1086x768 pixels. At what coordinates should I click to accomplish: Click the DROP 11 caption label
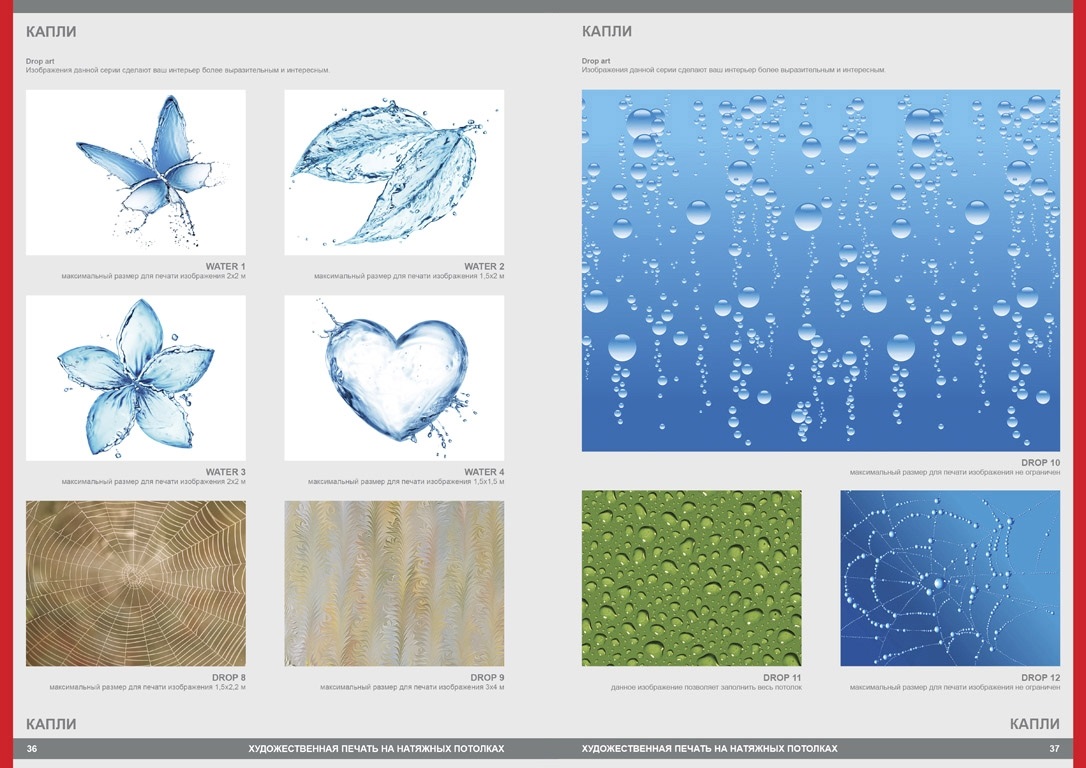(x=782, y=678)
